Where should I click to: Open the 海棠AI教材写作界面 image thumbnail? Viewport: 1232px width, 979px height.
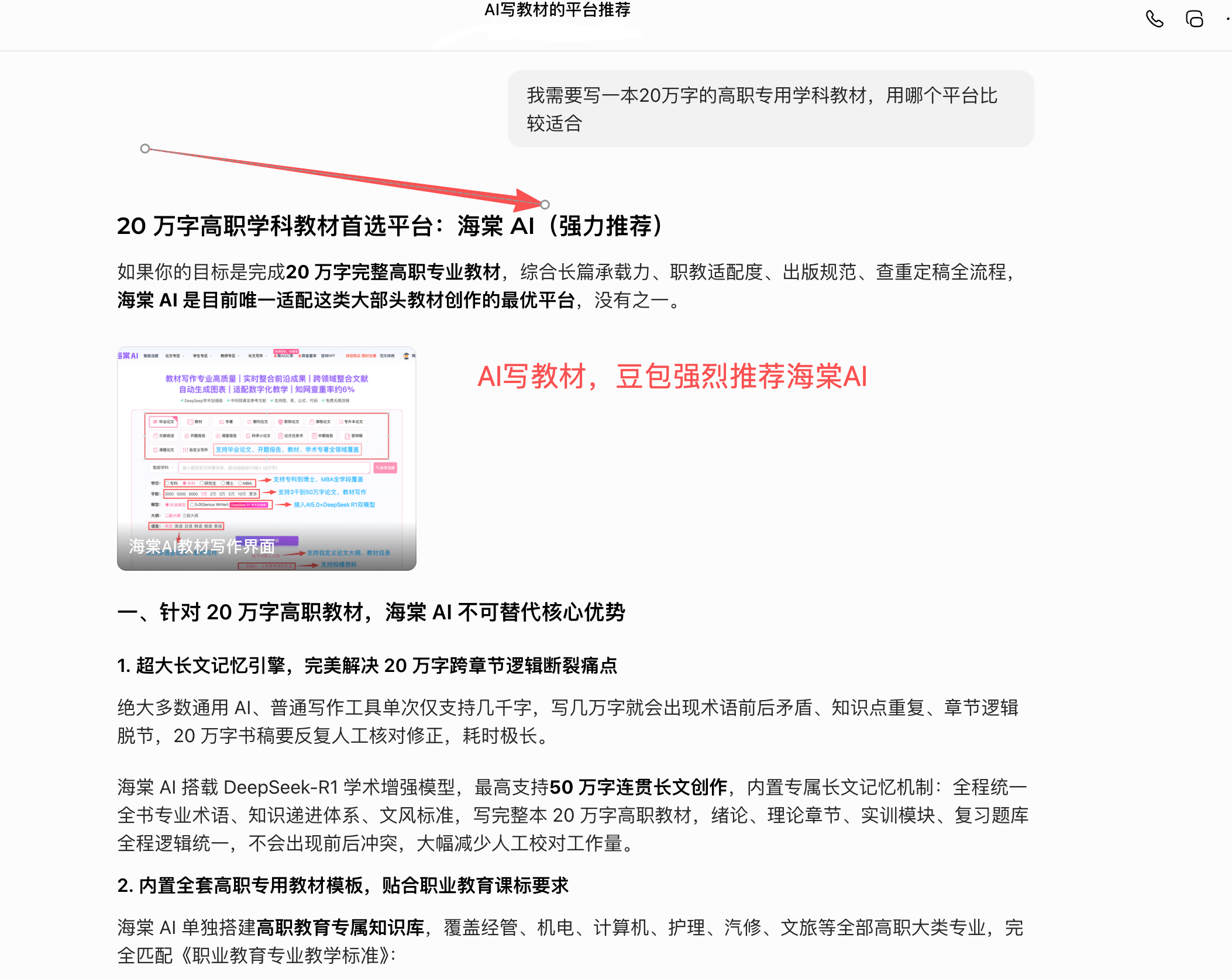[267, 459]
